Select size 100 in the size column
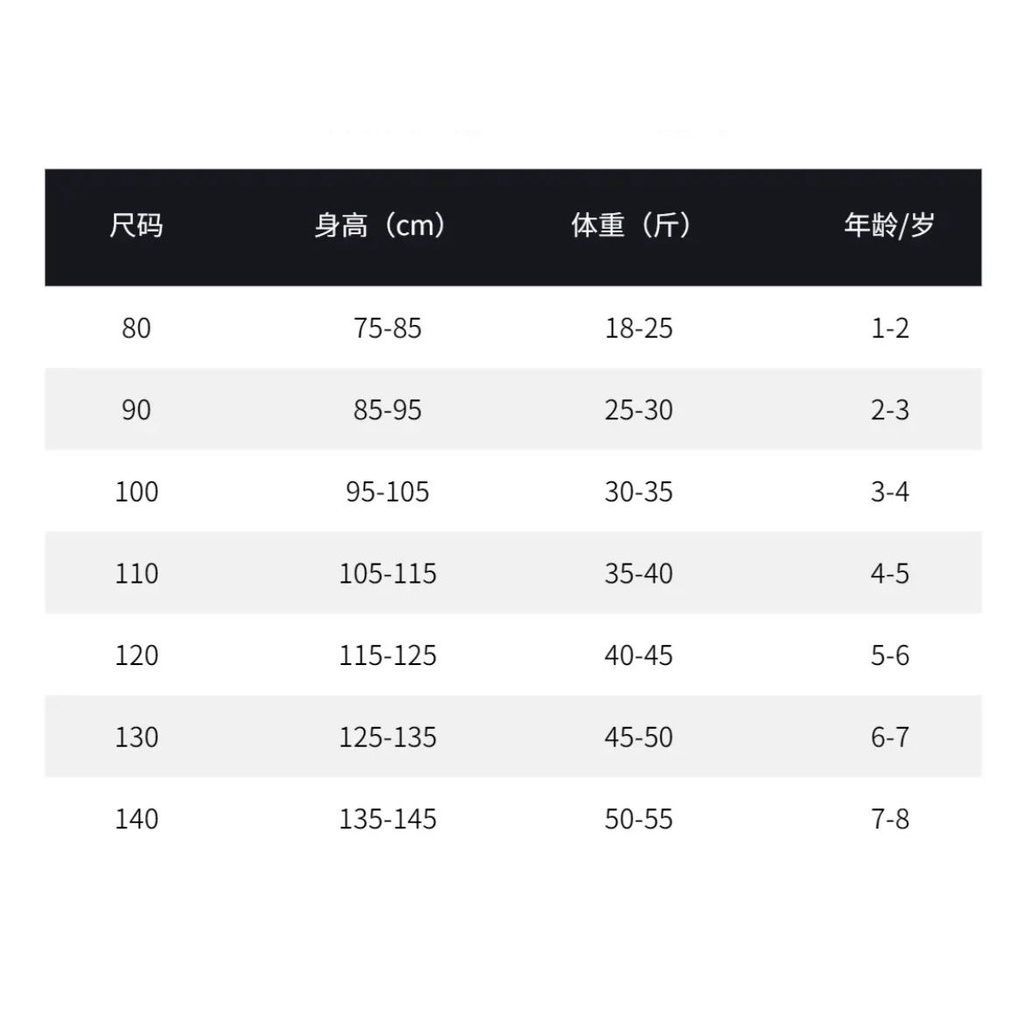This screenshot has height=1024, width=1024. pos(136,492)
